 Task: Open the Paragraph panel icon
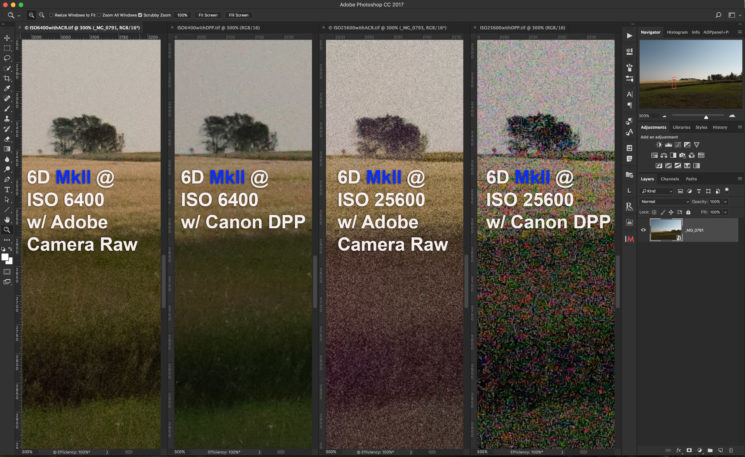630,105
